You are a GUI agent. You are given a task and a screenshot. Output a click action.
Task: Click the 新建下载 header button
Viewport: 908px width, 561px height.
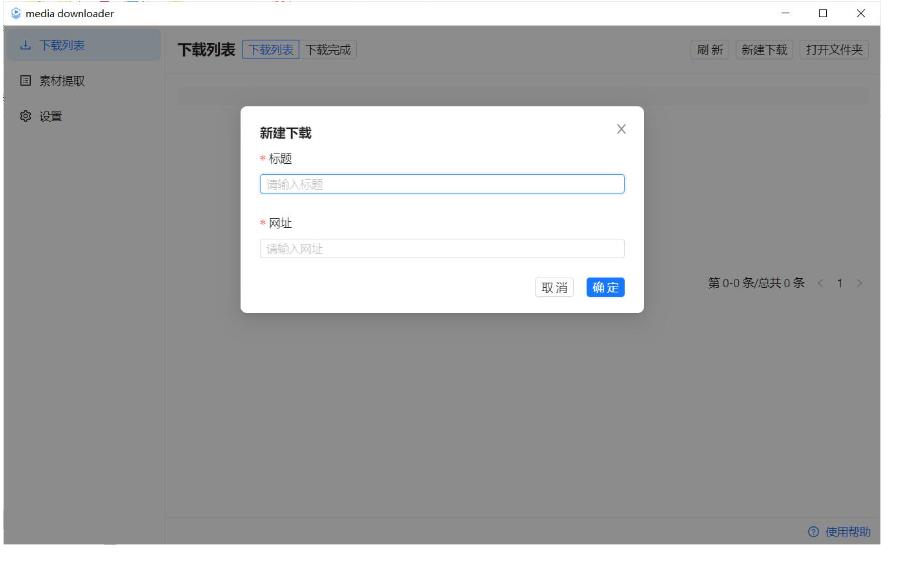pos(763,50)
